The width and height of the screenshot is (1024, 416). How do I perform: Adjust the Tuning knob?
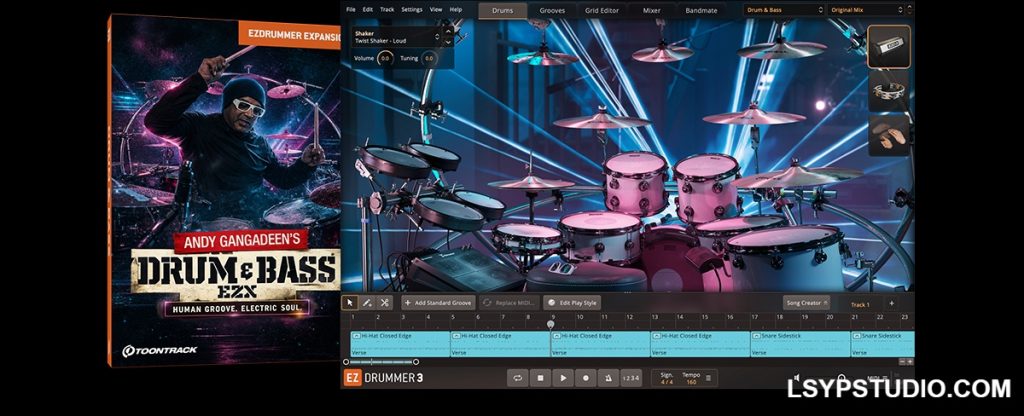428,59
